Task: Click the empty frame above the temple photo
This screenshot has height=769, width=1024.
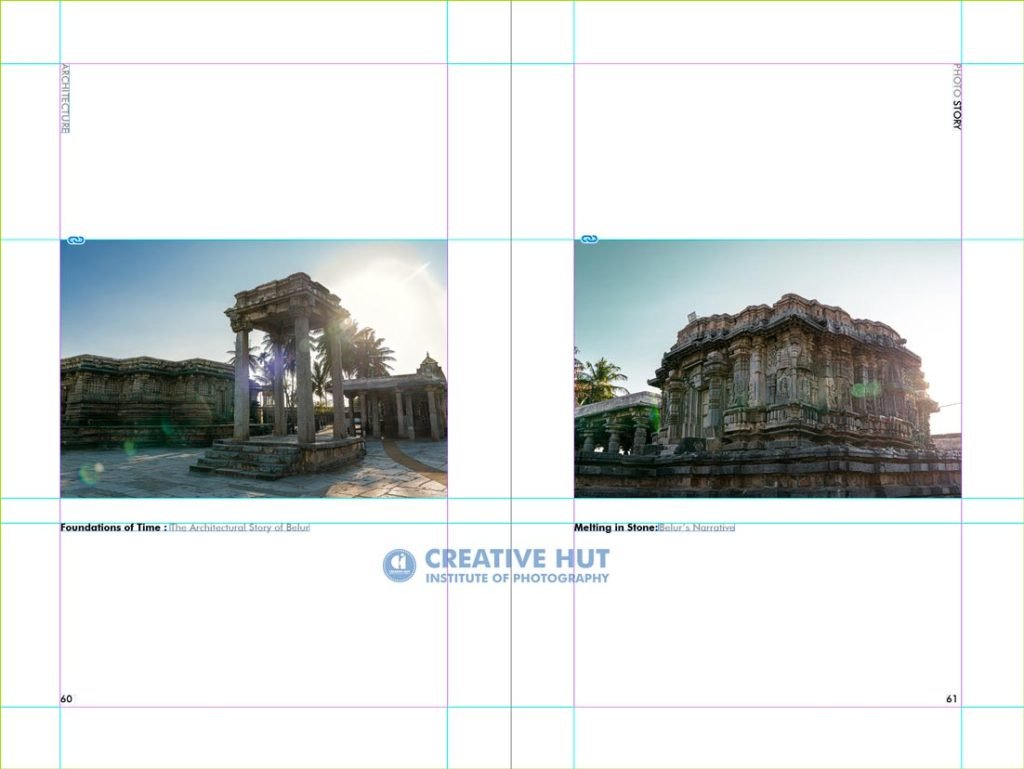Action: point(767,152)
